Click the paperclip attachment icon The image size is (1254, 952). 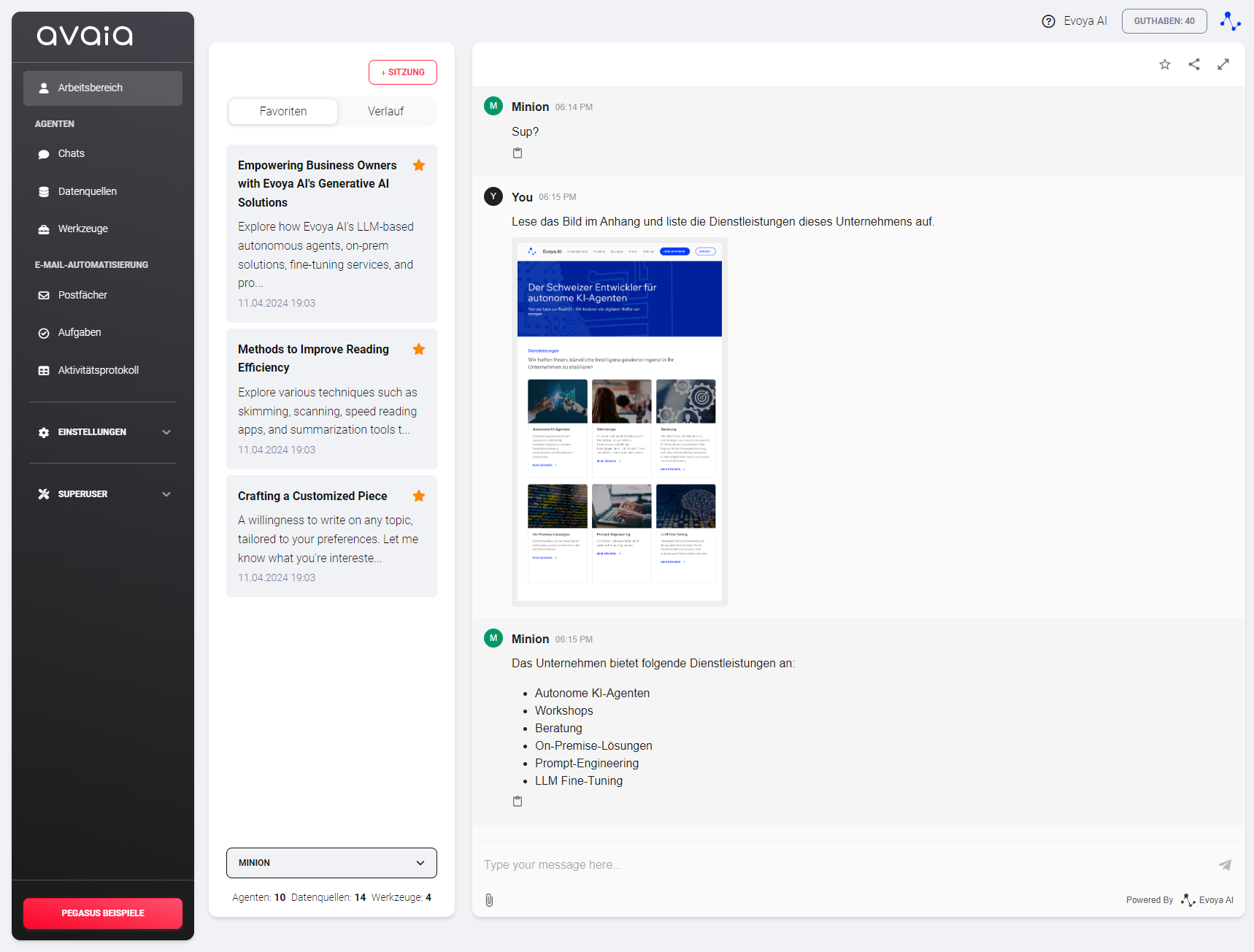coord(489,900)
